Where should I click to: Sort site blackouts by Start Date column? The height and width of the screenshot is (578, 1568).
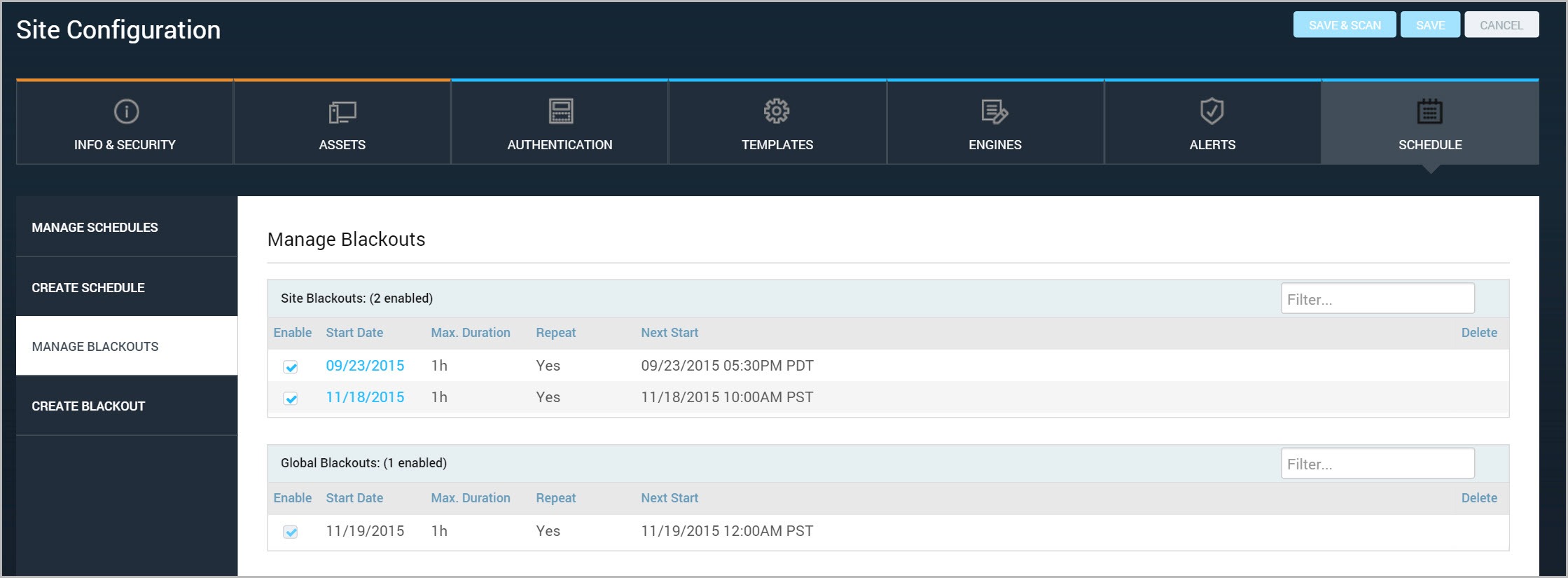coord(354,333)
